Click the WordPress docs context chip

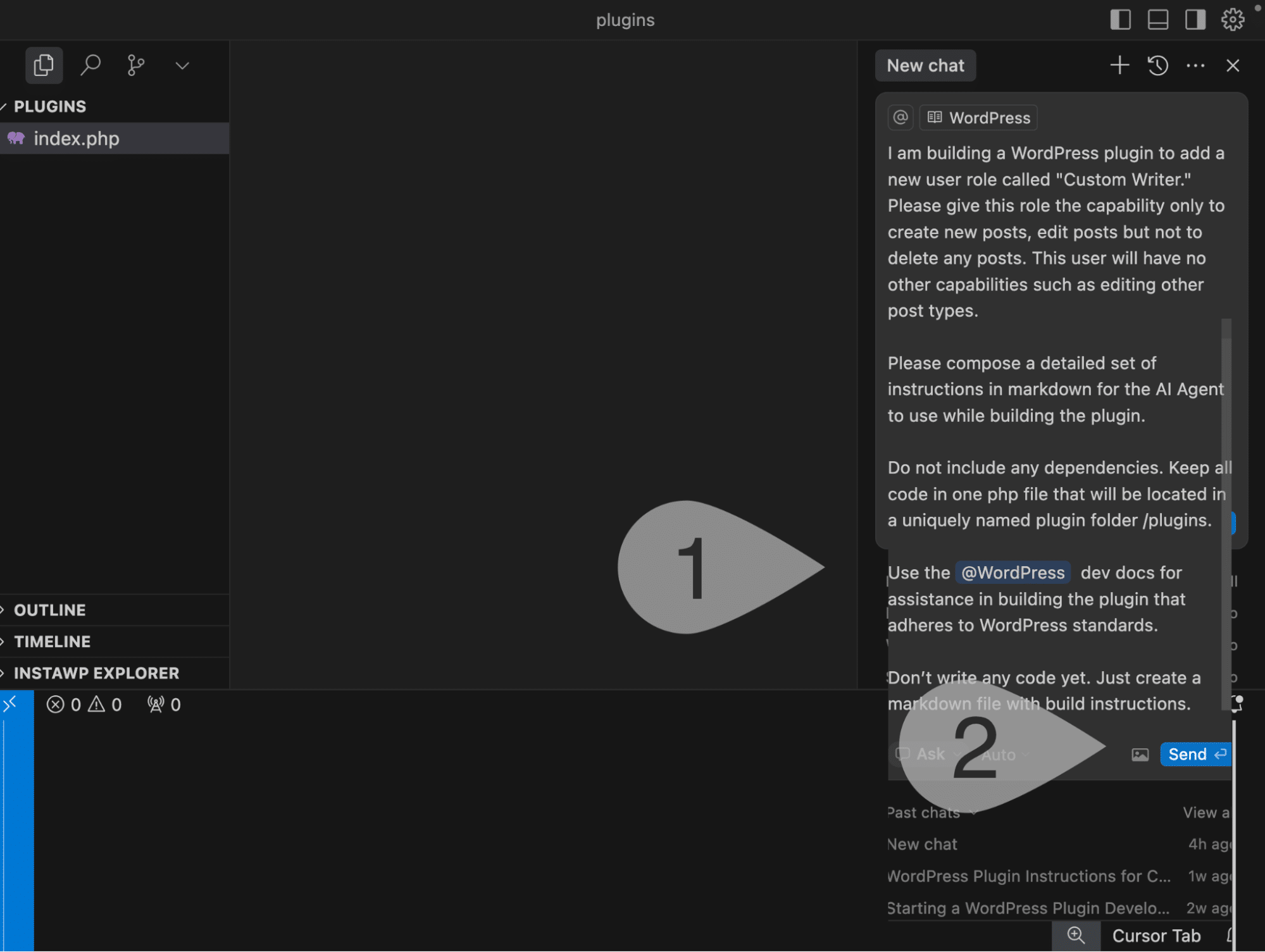[x=978, y=117]
